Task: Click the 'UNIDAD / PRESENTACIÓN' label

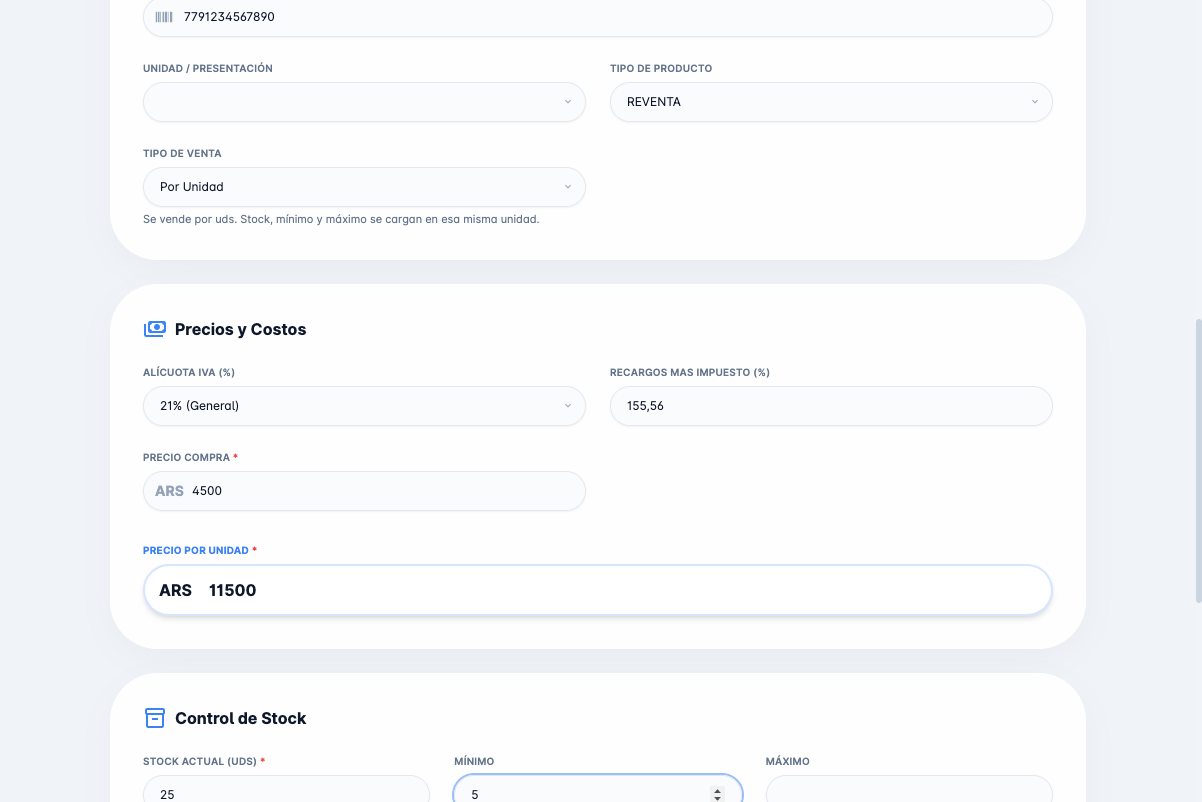Action: coord(208,69)
